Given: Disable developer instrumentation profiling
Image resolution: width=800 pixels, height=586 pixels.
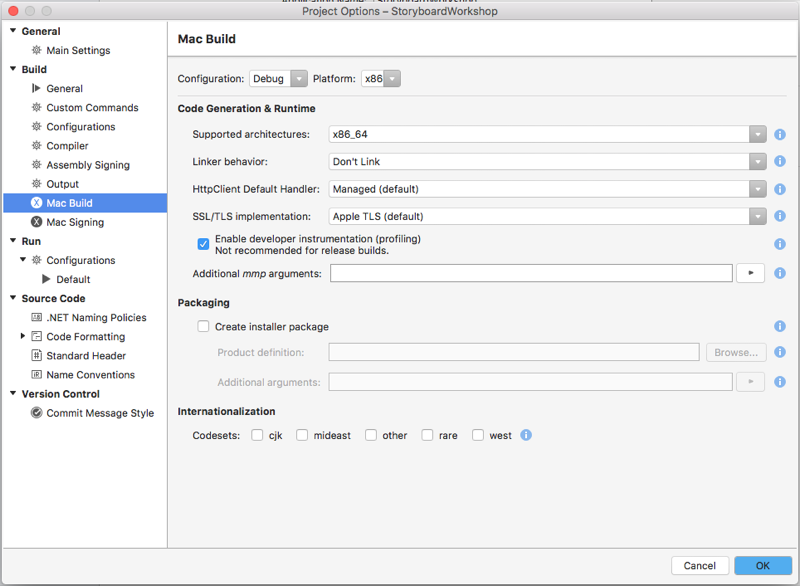Looking at the screenshot, I should point(203,243).
